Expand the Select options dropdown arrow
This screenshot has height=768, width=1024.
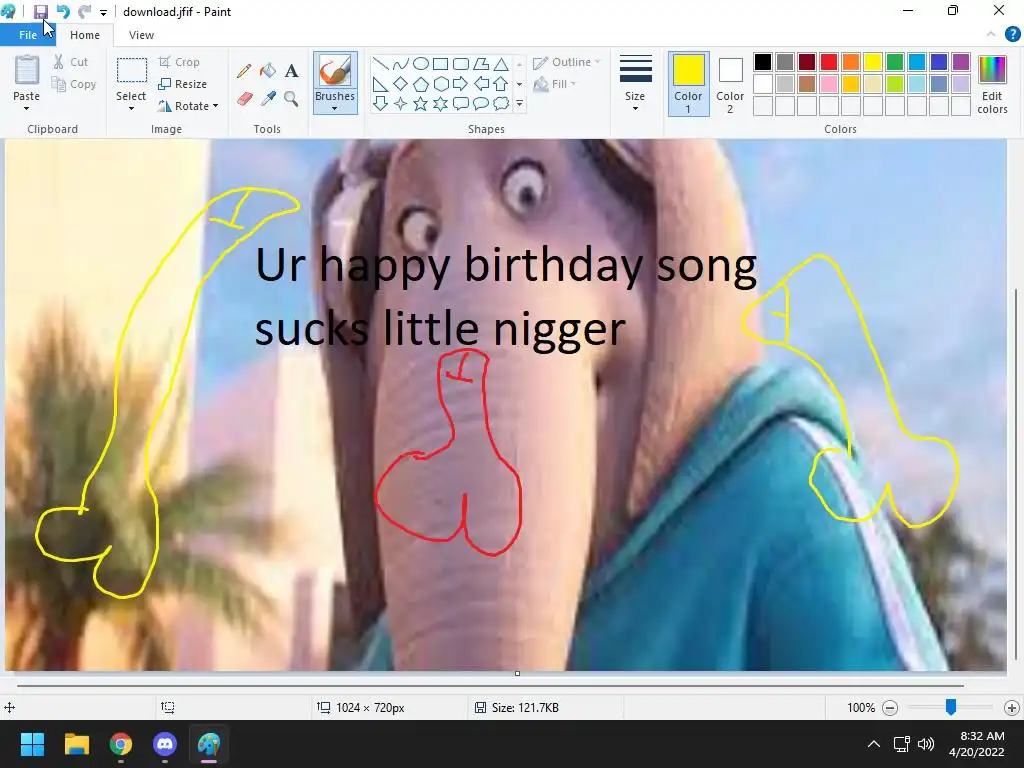[131, 108]
